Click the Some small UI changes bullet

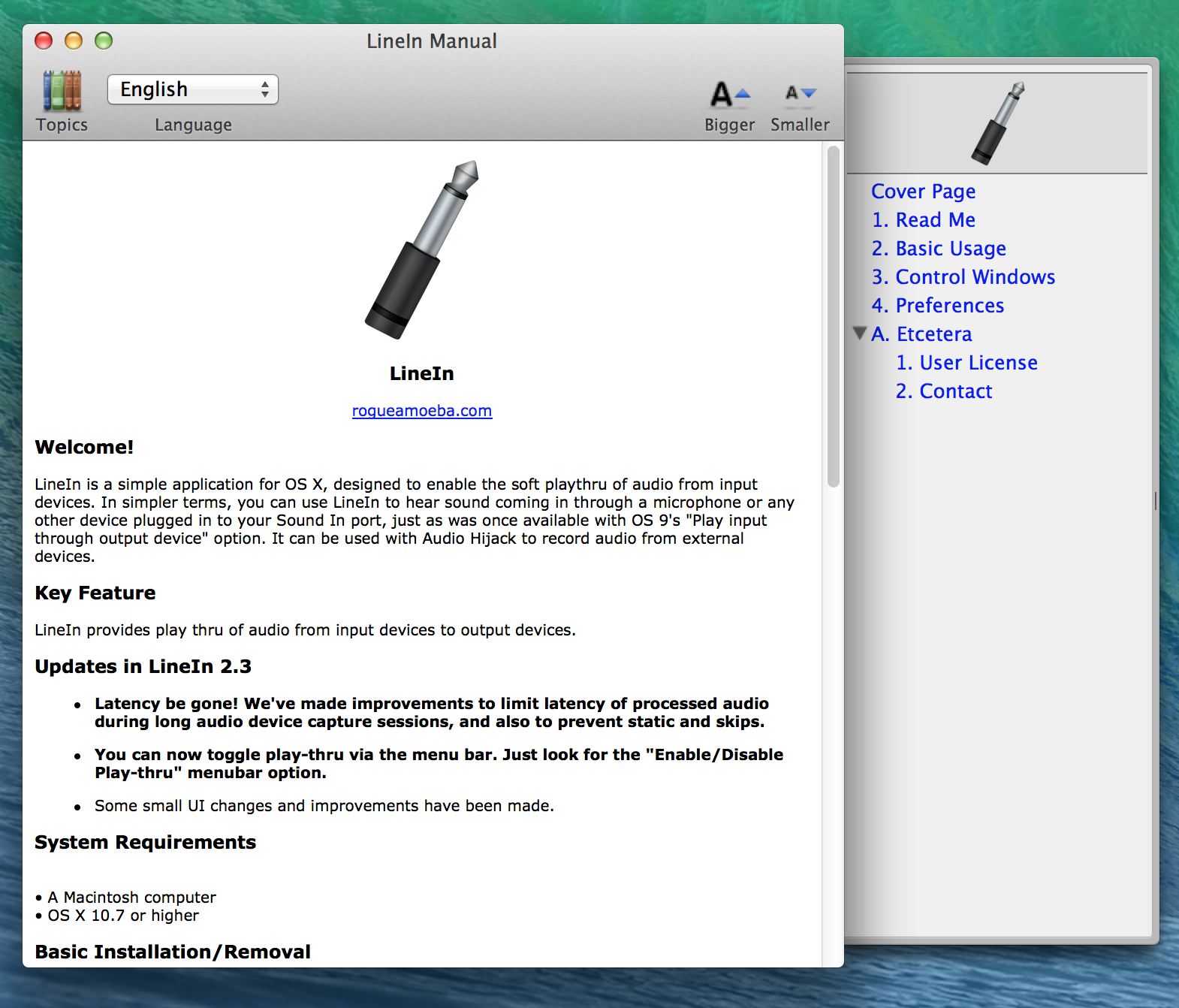click(324, 806)
